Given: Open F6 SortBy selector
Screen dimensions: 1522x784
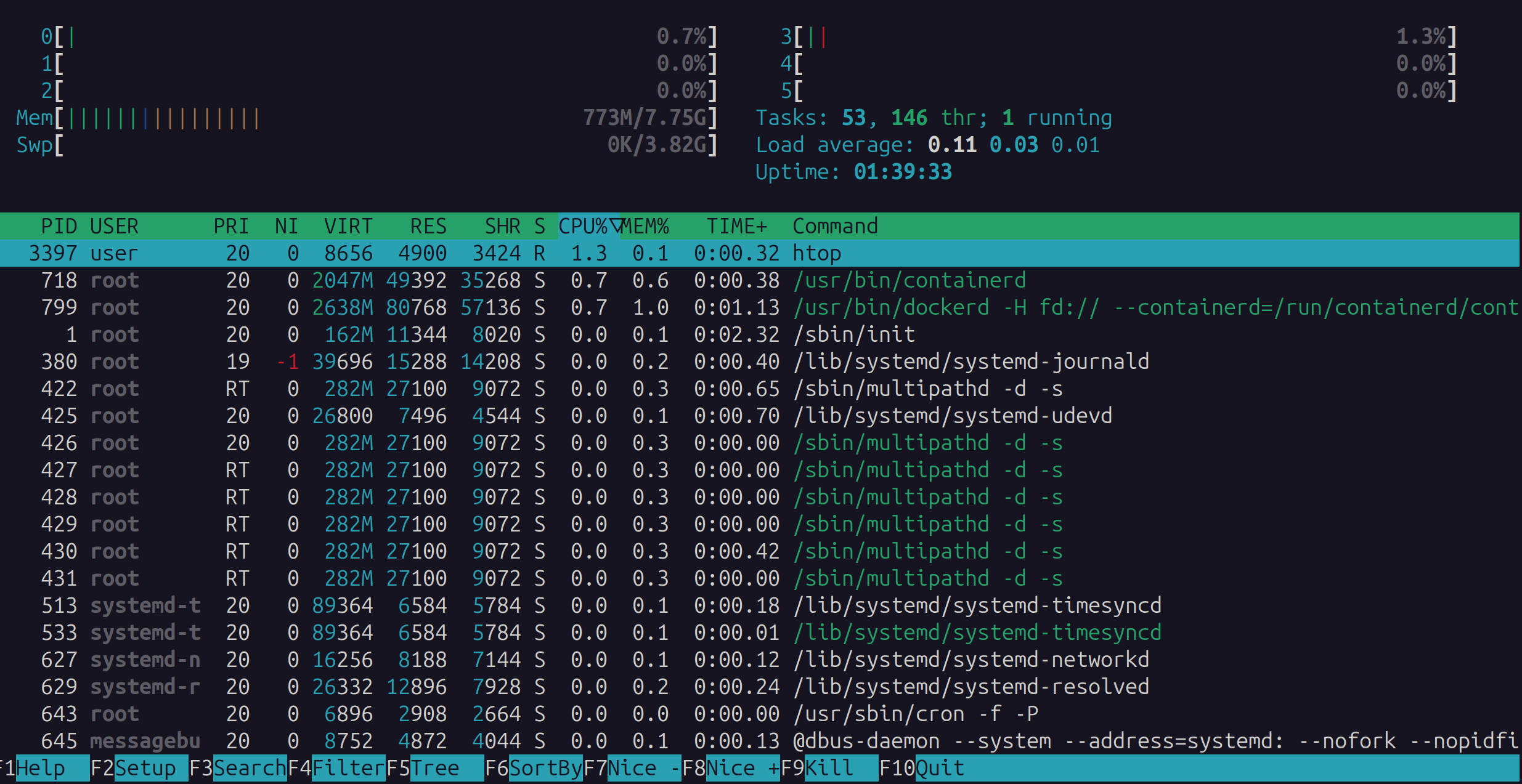Looking at the screenshot, I should (x=545, y=768).
